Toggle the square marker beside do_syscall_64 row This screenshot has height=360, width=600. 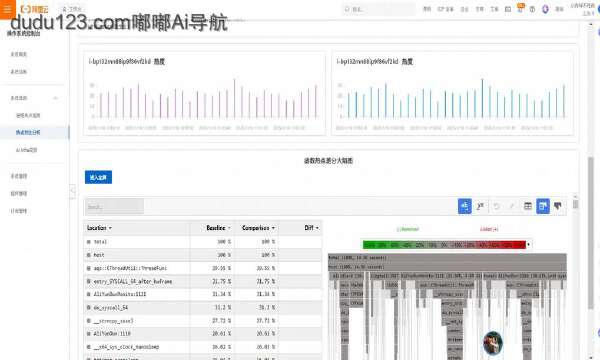[x=89, y=308]
